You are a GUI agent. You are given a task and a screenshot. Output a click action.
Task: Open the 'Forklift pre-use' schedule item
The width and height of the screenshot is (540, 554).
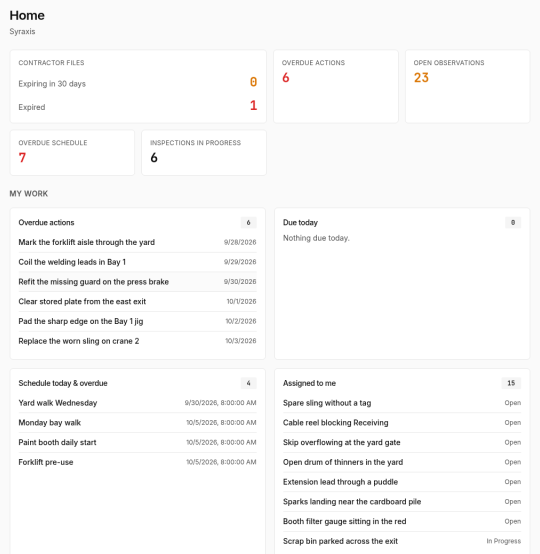(x=137, y=462)
